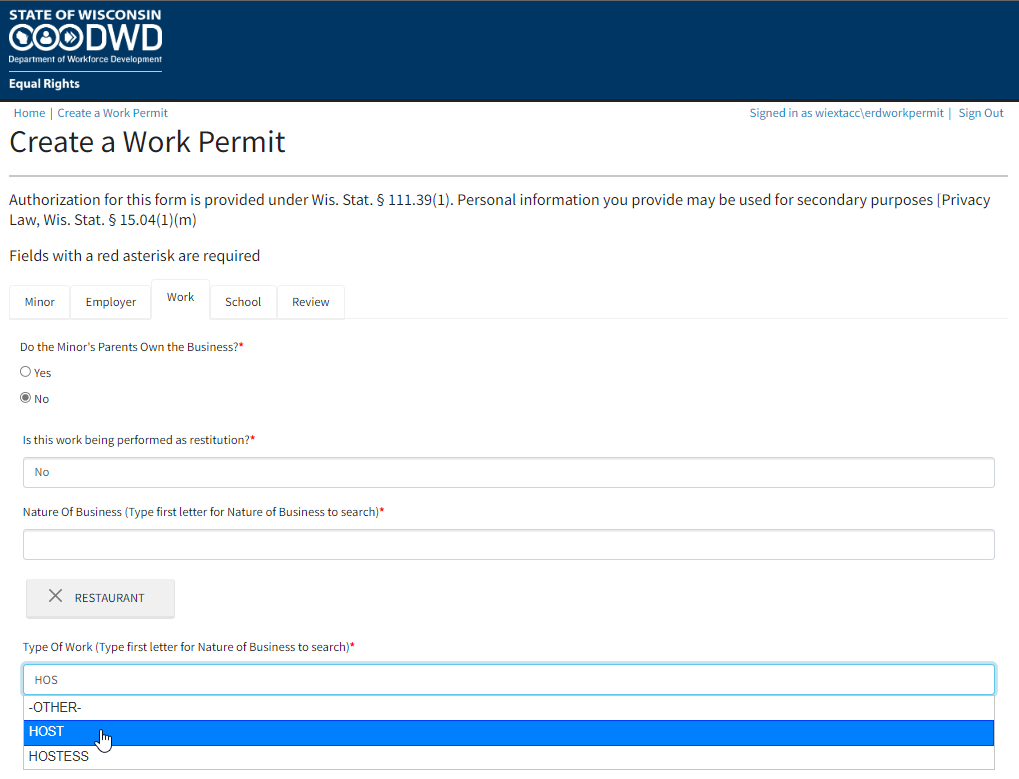Open the School tab
This screenshot has height=779, width=1019.
point(242,301)
